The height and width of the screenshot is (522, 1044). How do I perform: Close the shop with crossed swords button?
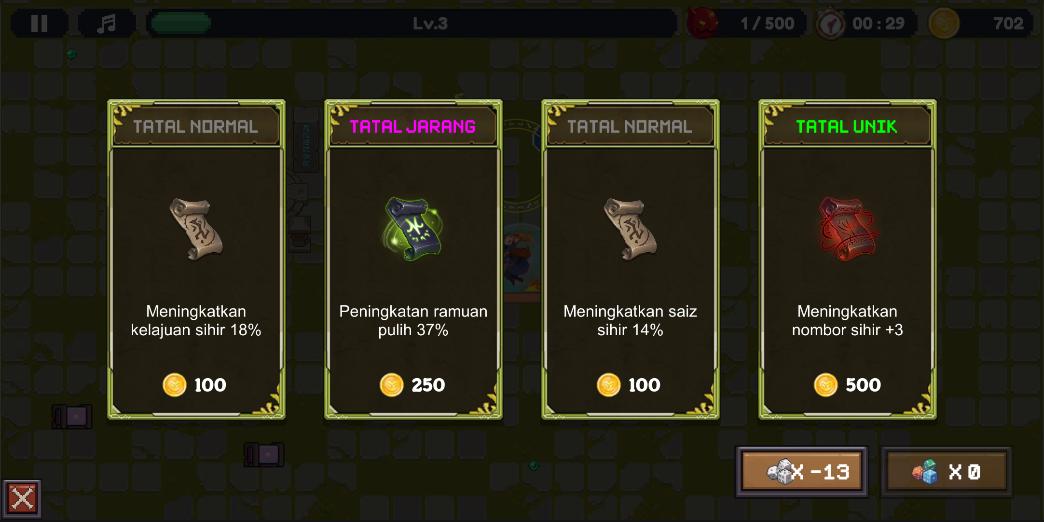click(21, 499)
